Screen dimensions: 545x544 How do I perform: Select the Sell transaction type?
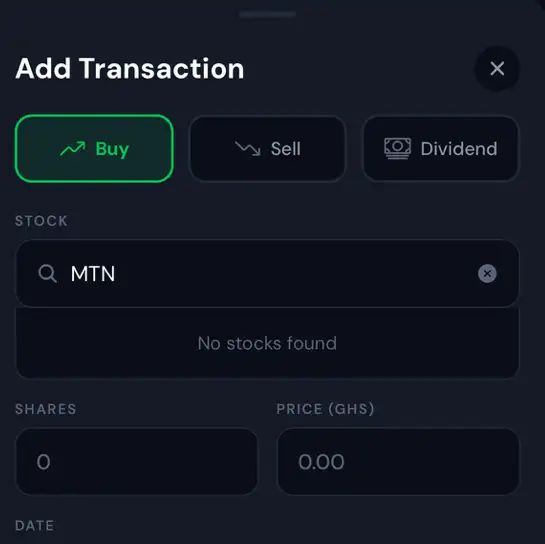point(268,148)
